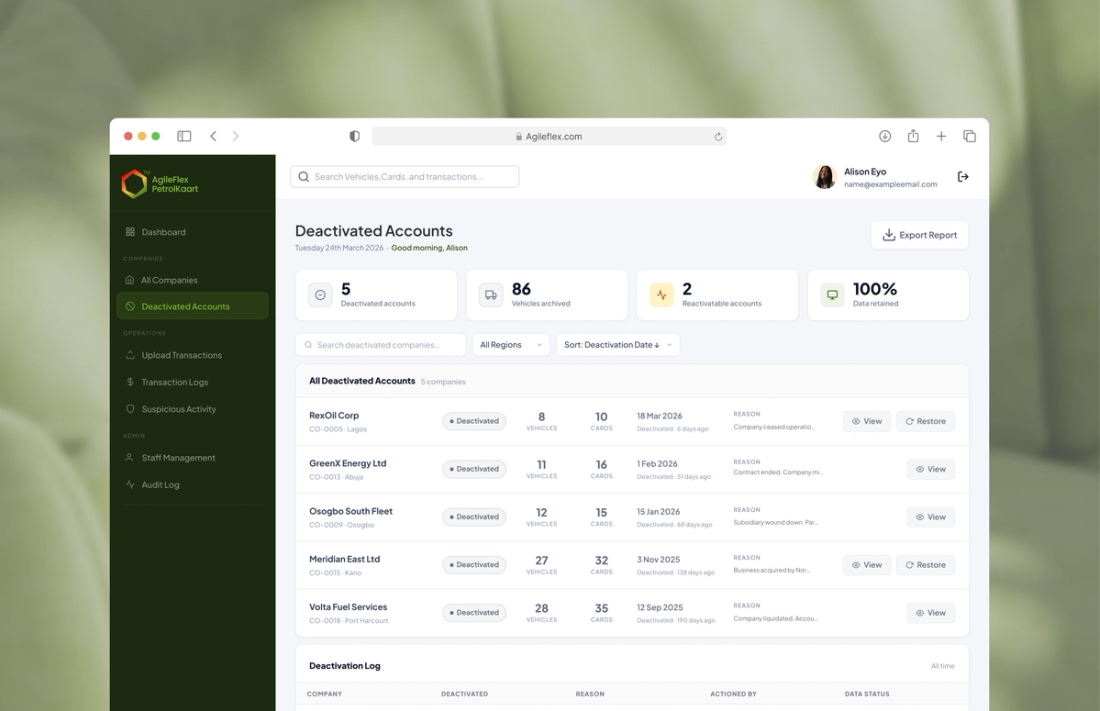This screenshot has width=1100, height=711.
Task: Open All Companies in the sidebar
Action: point(192,280)
